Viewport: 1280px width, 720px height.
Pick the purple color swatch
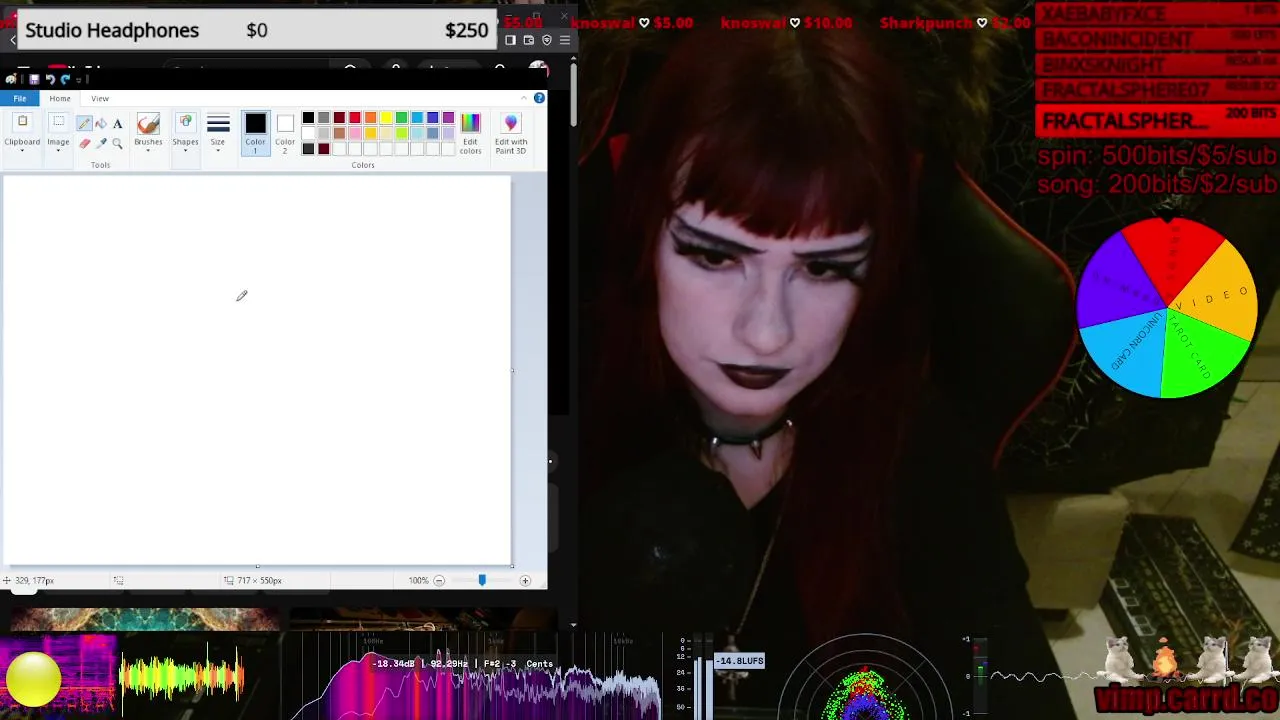(x=448, y=117)
